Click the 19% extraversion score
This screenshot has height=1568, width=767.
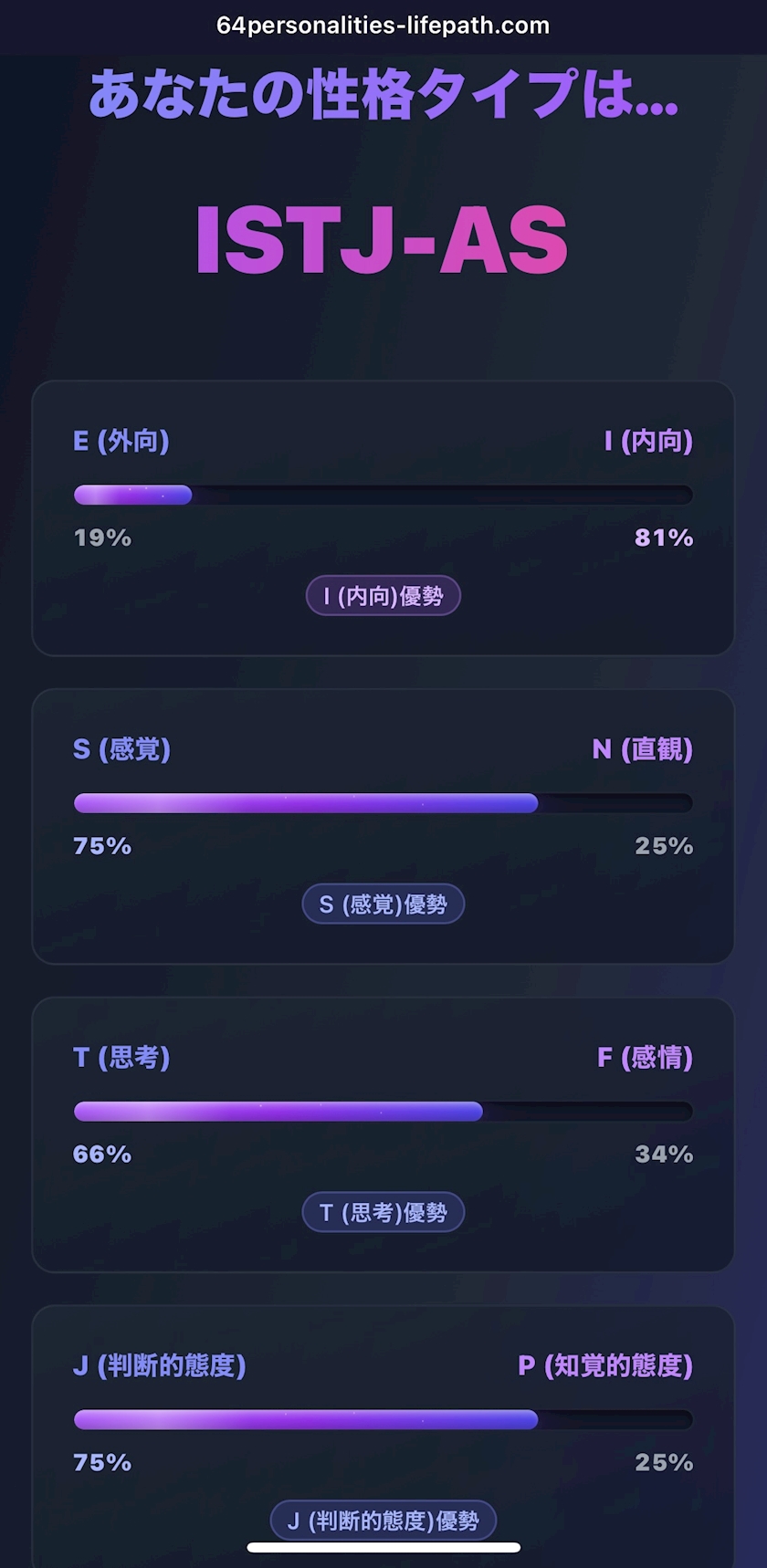[102, 538]
